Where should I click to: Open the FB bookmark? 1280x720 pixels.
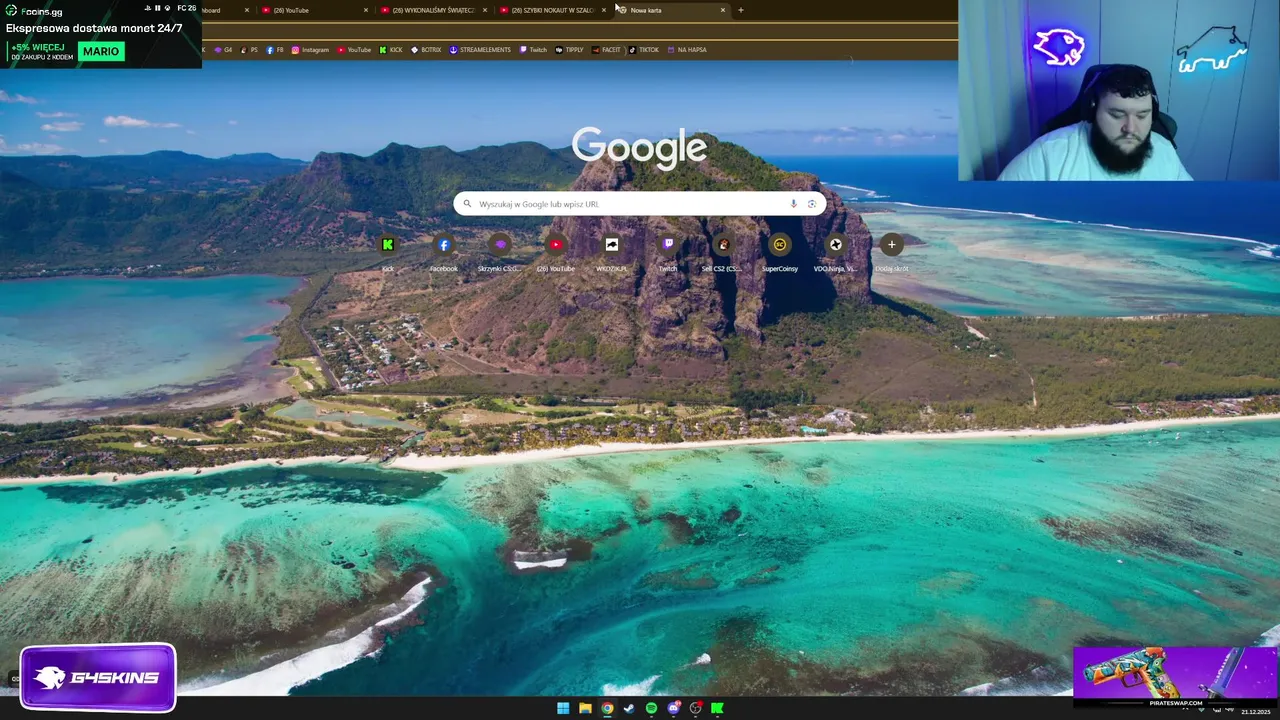[275, 50]
